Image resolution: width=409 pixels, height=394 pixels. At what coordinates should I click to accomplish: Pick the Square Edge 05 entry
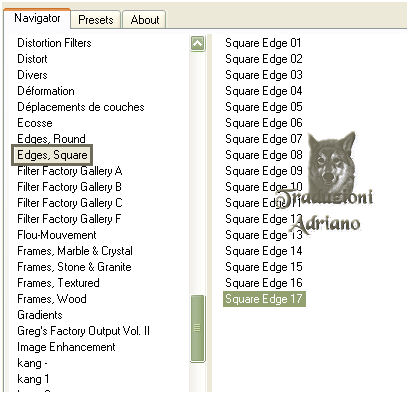tap(264, 107)
